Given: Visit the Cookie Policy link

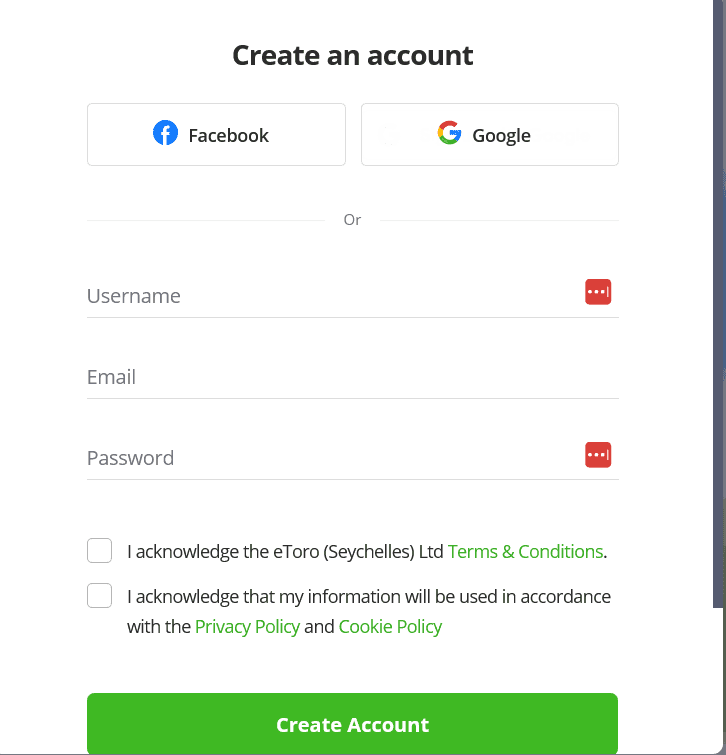Looking at the screenshot, I should coord(390,627).
